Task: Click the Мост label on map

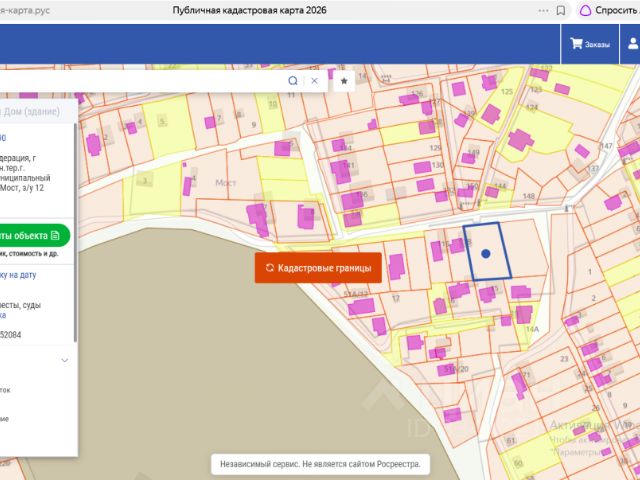Action: pyautogui.click(x=226, y=182)
